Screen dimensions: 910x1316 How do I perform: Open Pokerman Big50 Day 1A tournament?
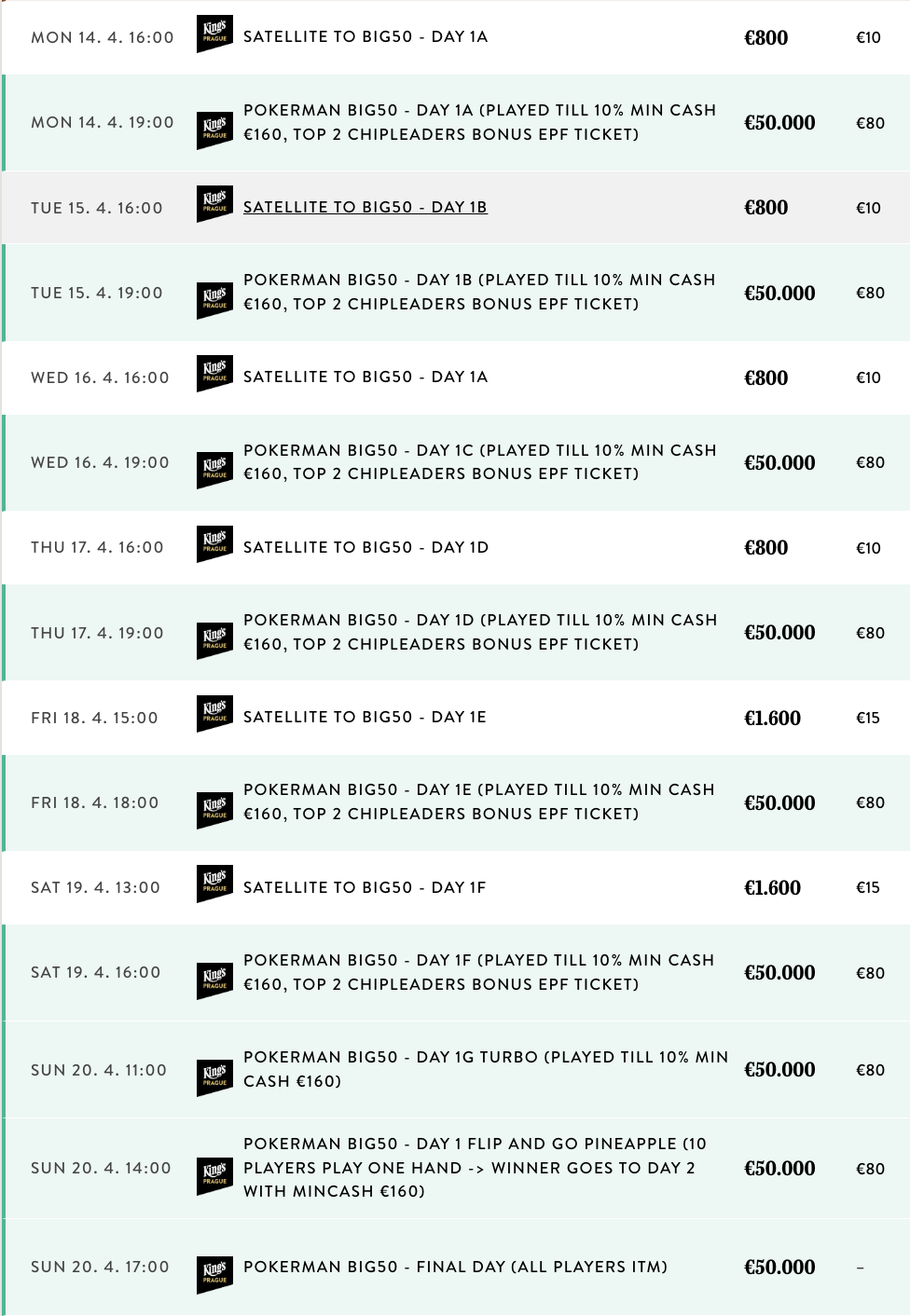point(479,122)
